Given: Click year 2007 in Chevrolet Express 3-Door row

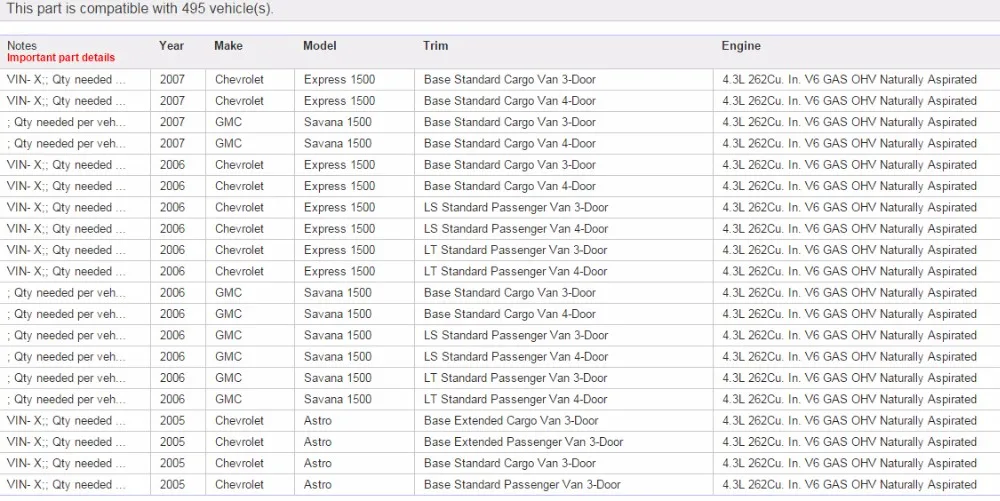Looking at the screenshot, I should click(172, 80).
